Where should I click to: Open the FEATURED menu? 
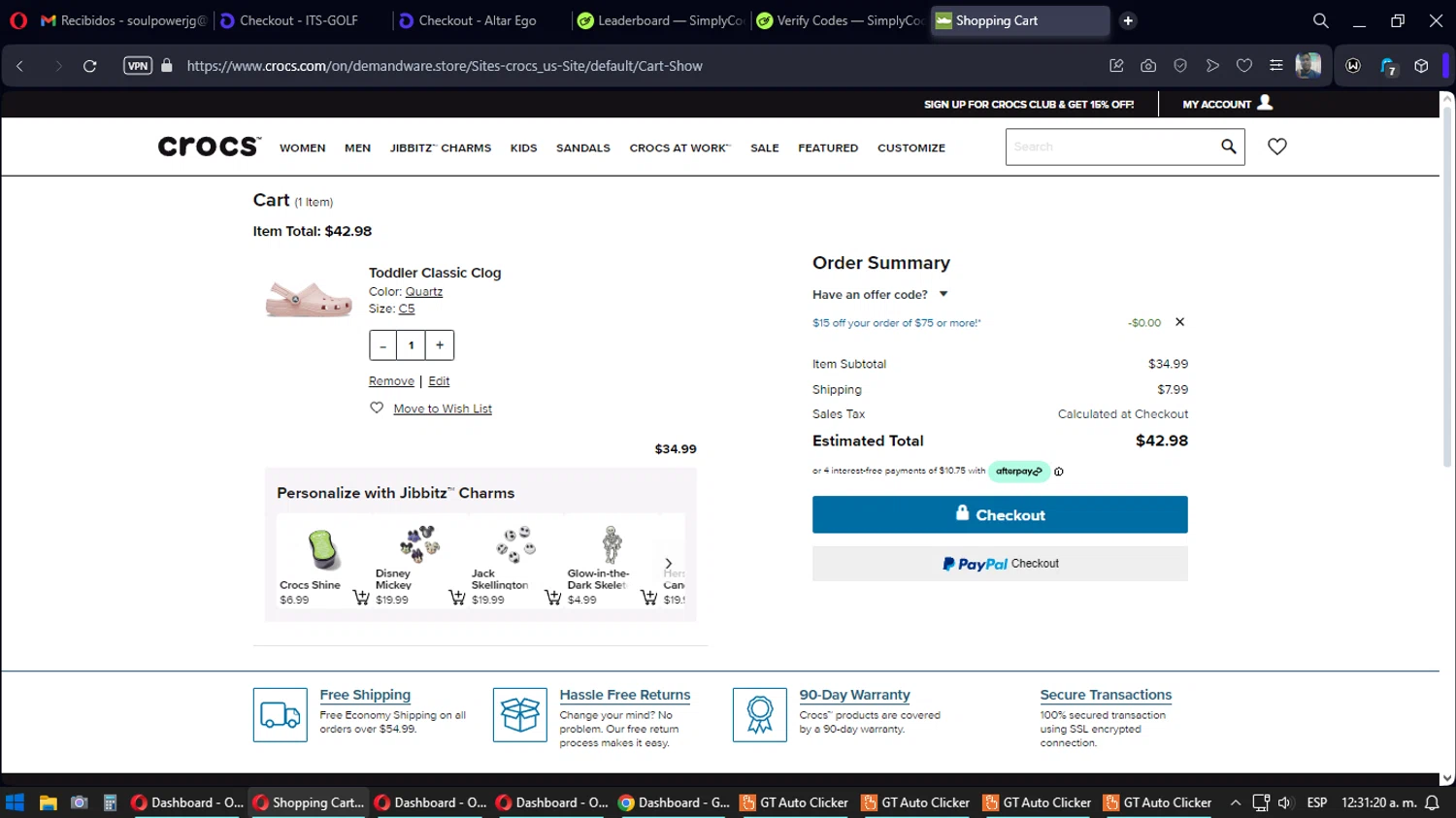pos(828,148)
